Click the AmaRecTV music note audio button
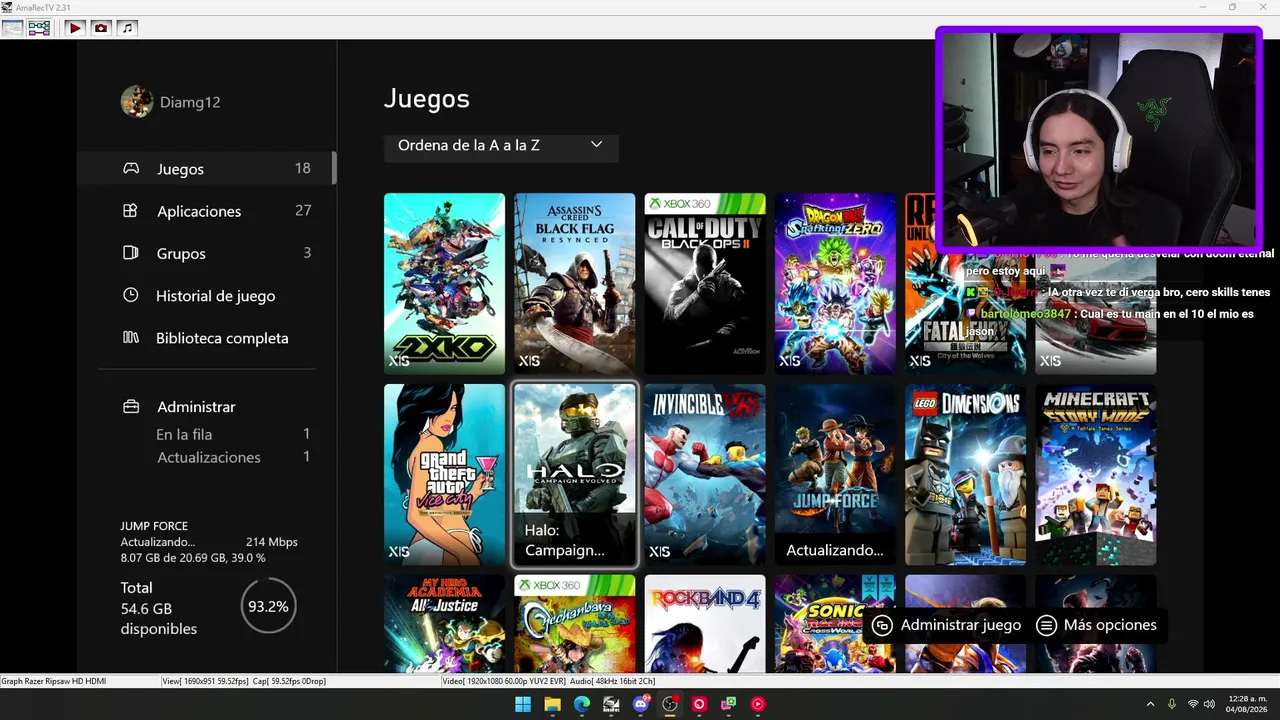Viewport: 1280px width, 720px height. (127, 28)
